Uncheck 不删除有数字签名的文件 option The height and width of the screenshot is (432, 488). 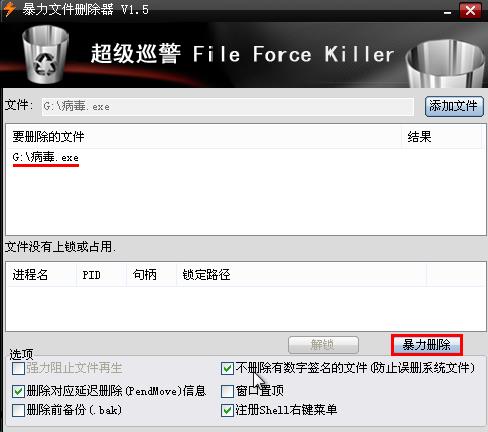pos(227,369)
